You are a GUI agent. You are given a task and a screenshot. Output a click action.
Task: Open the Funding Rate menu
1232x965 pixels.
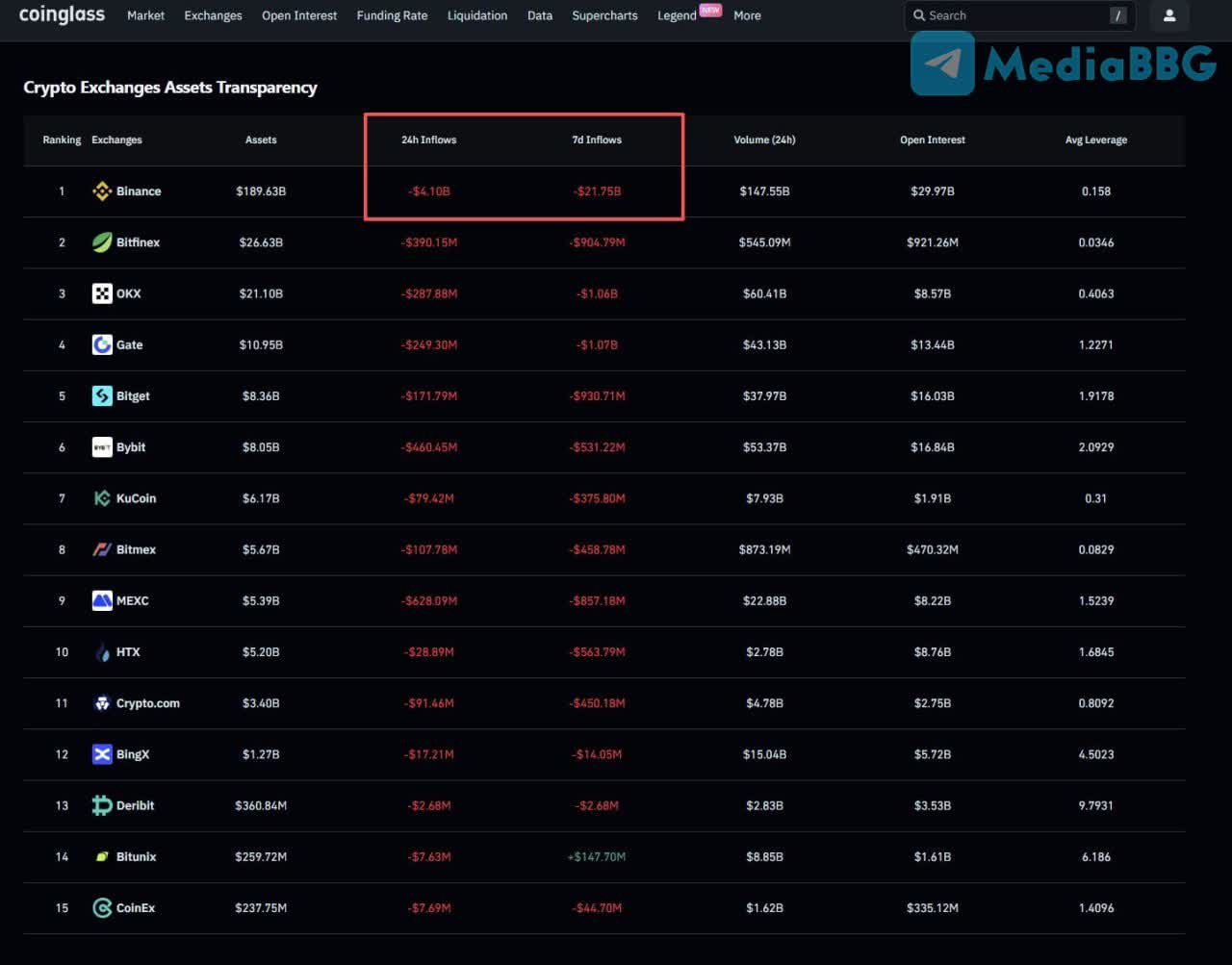click(392, 15)
